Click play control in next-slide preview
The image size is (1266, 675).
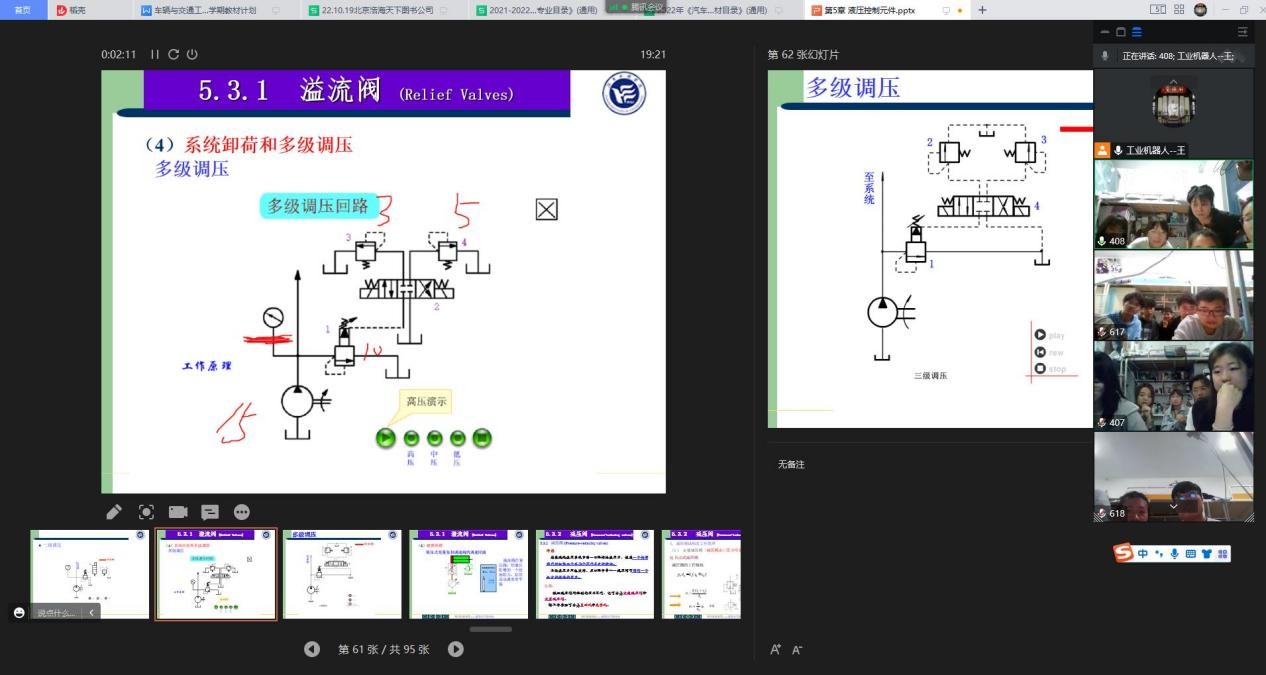coord(1041,335)
